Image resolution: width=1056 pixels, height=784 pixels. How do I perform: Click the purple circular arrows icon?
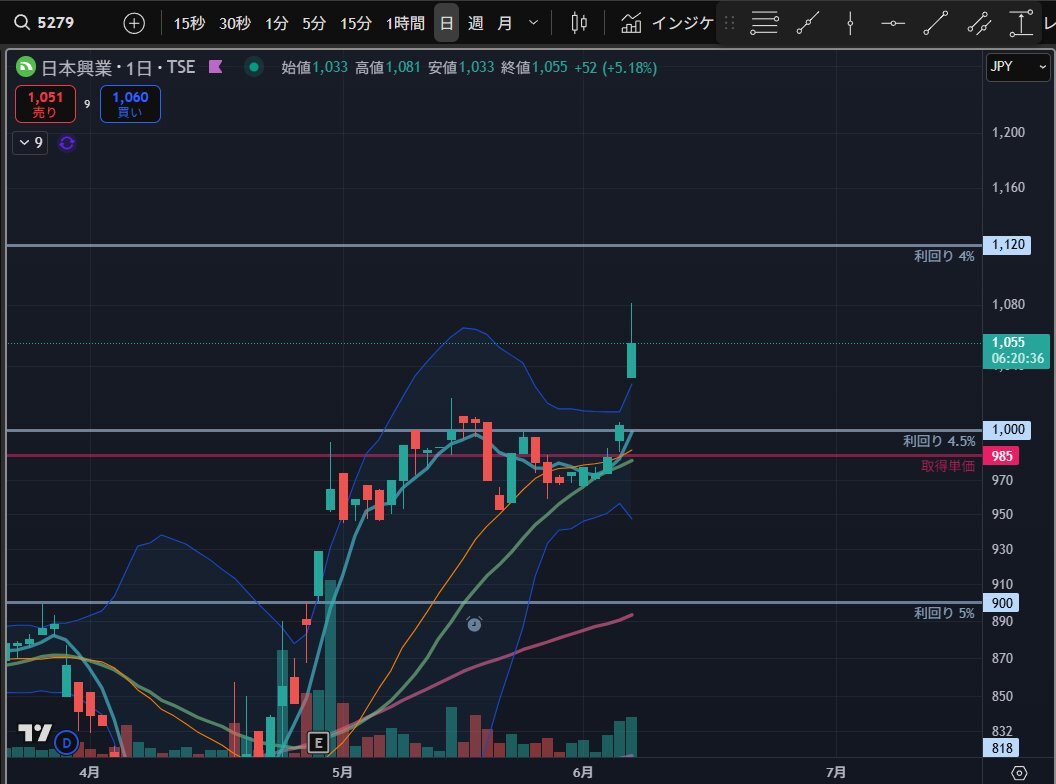tap(67, 143)
